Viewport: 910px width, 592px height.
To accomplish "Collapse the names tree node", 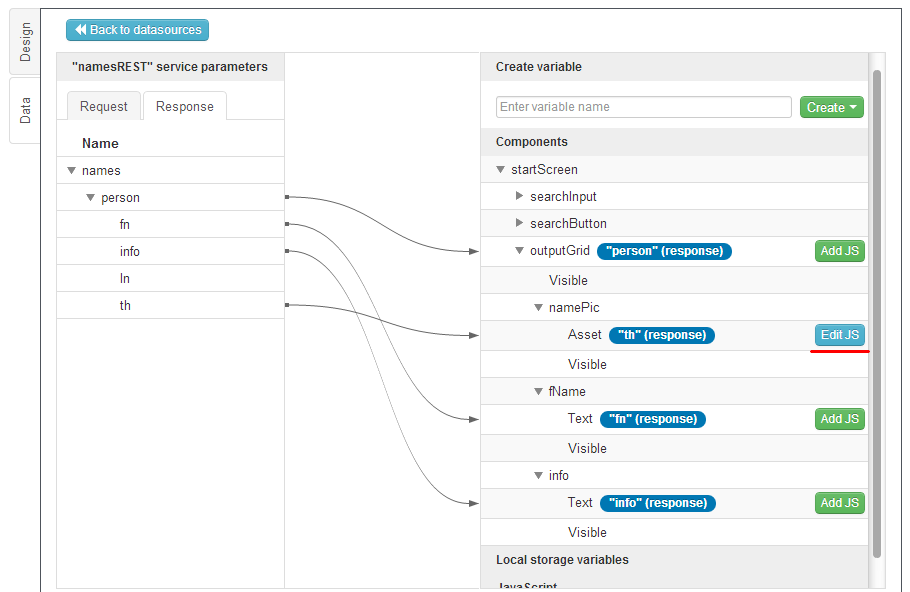I will tap(71, 171).
